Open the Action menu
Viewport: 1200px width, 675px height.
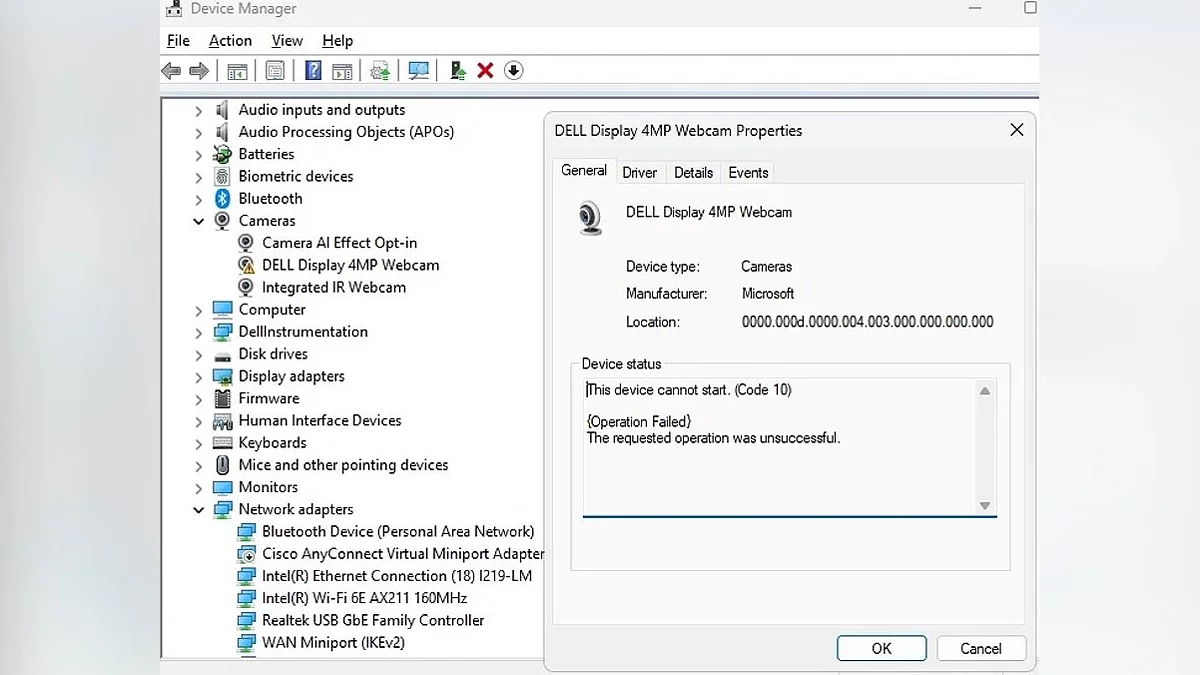(x=230, y=41)
